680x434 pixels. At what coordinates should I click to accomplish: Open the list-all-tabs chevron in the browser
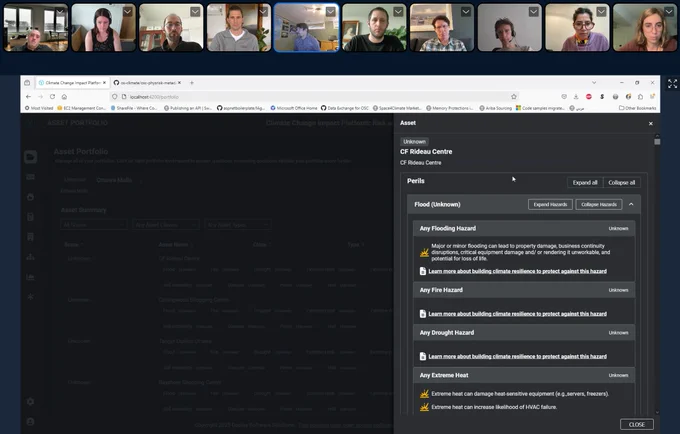point(594,82)
